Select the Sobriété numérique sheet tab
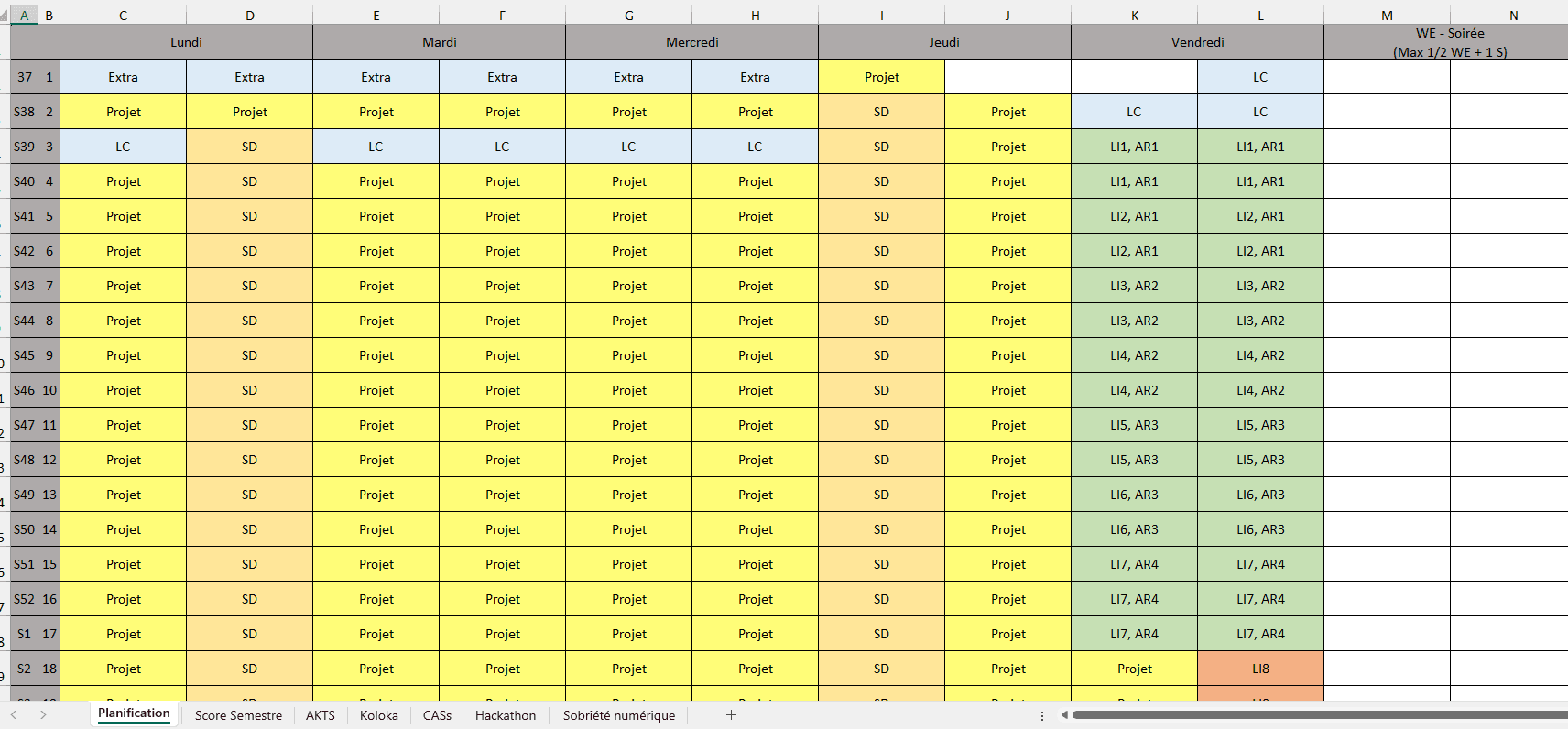This screenshot has height=729, width=1568. click(619, 715)
